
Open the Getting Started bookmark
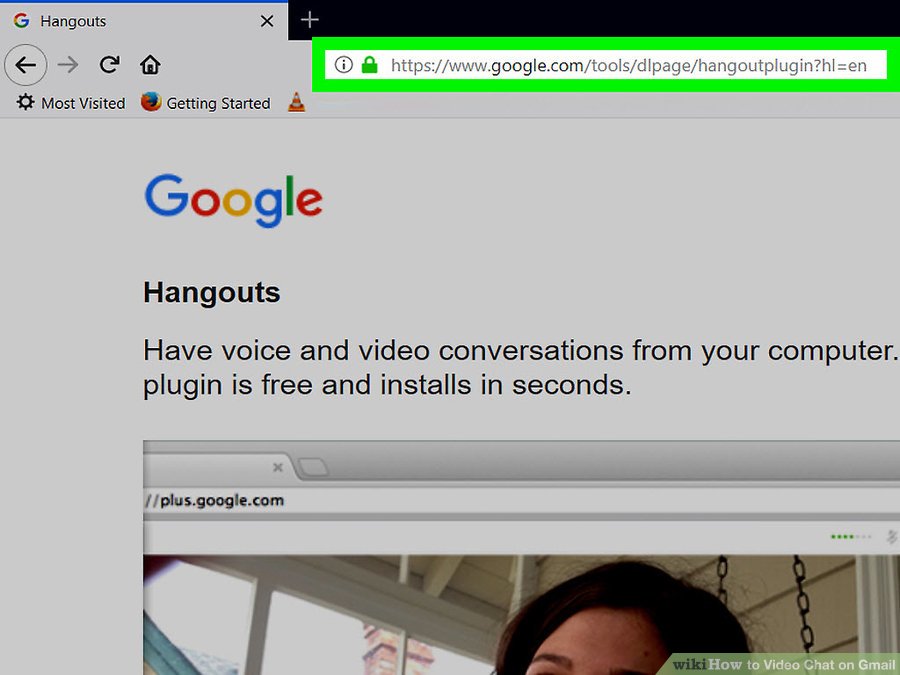[x=206, y=103]
